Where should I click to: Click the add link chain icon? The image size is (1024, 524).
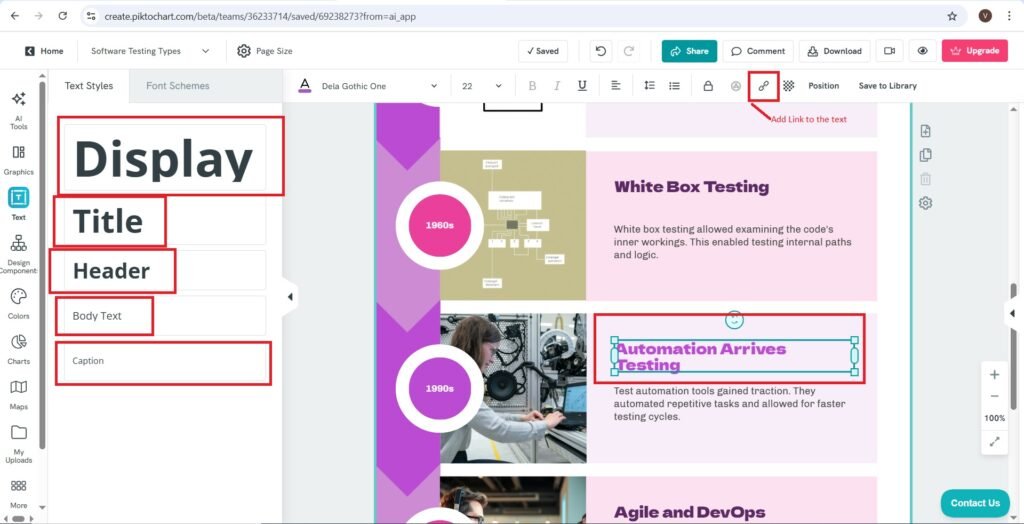point(763,86)
